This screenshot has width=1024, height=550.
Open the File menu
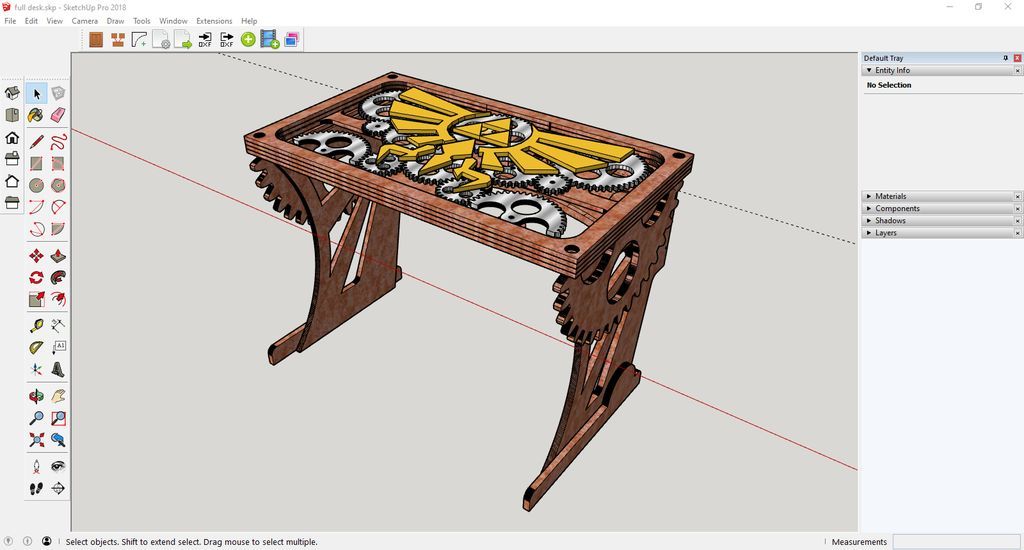10,21
